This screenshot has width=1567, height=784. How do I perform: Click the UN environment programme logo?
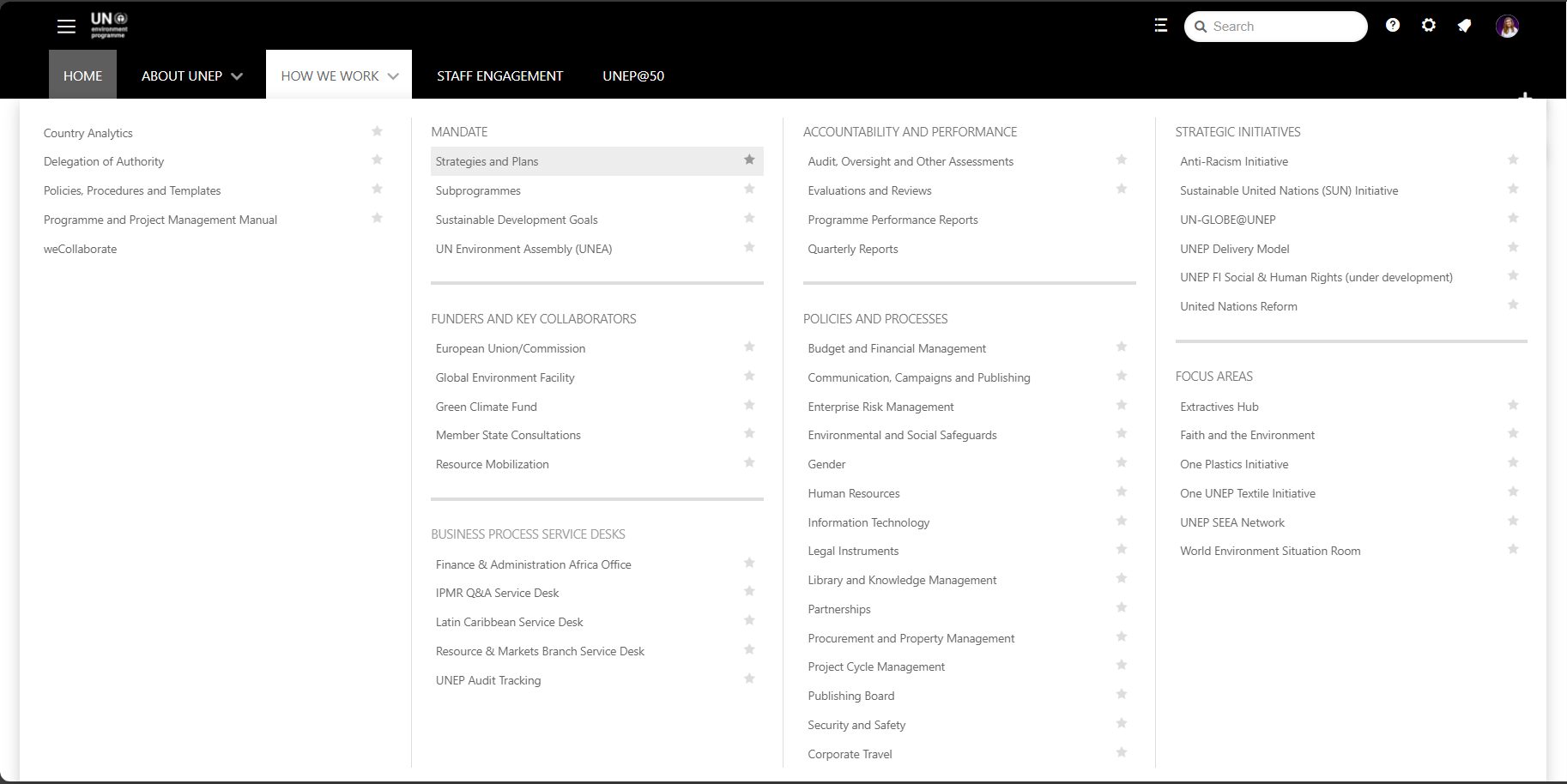coord(109,25)
